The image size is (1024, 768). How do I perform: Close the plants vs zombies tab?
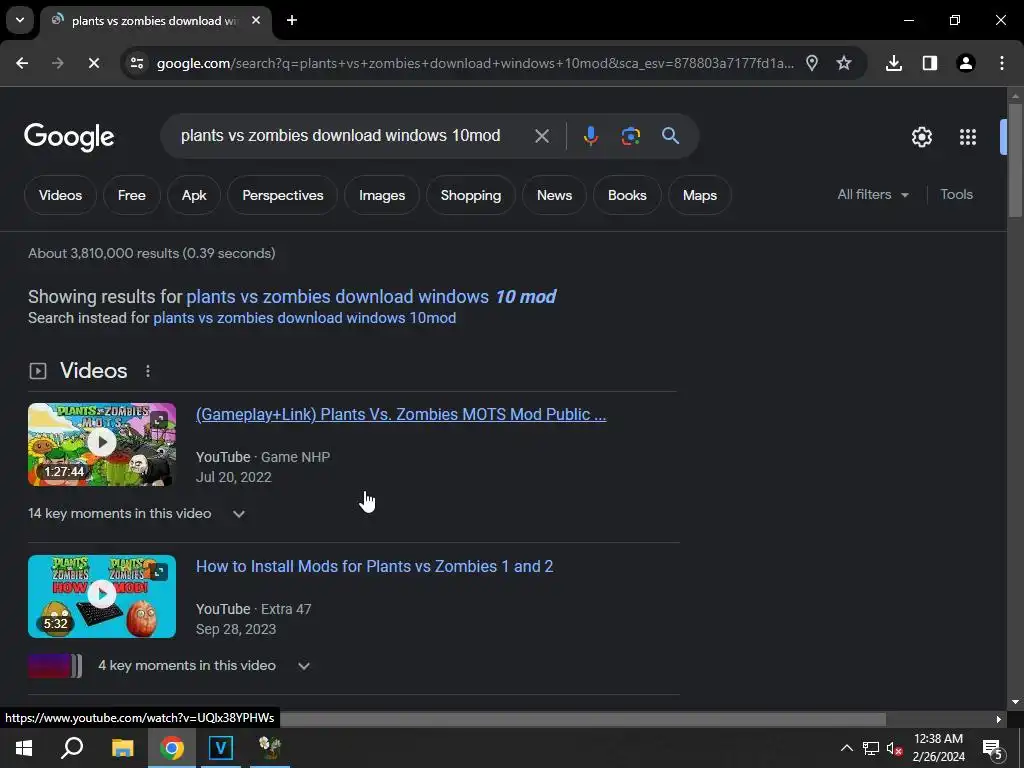256,20
